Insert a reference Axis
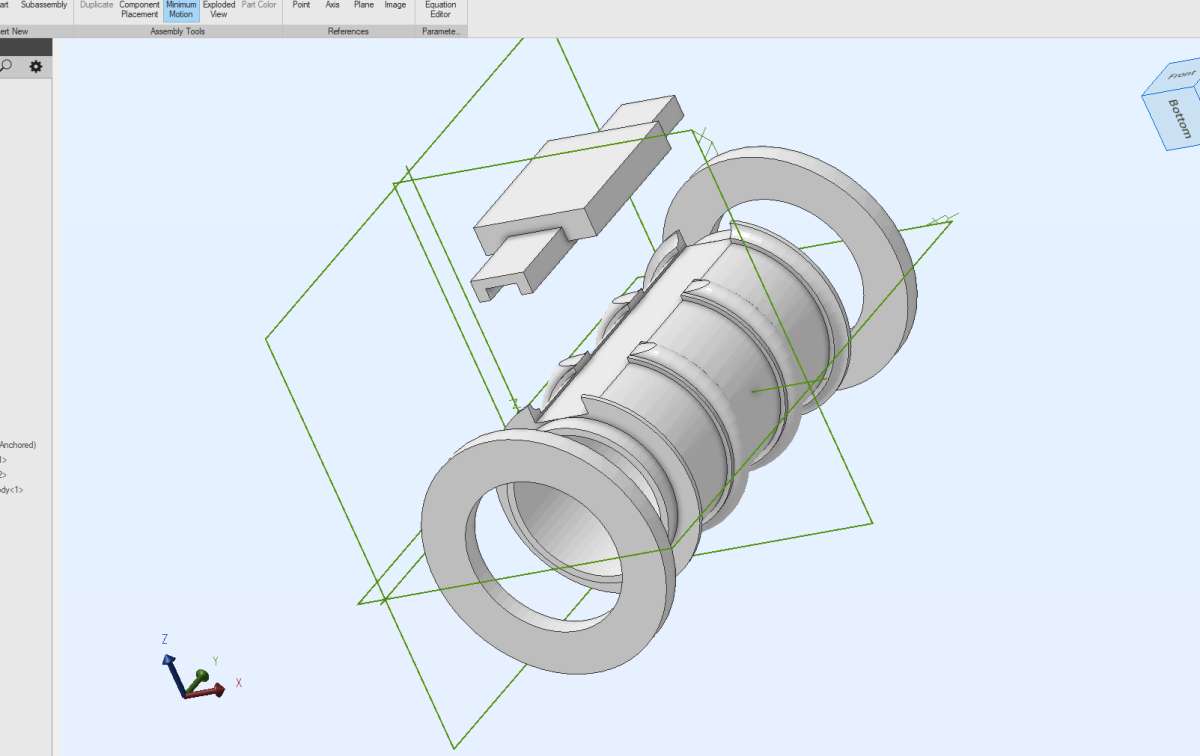 click(332, 5)
